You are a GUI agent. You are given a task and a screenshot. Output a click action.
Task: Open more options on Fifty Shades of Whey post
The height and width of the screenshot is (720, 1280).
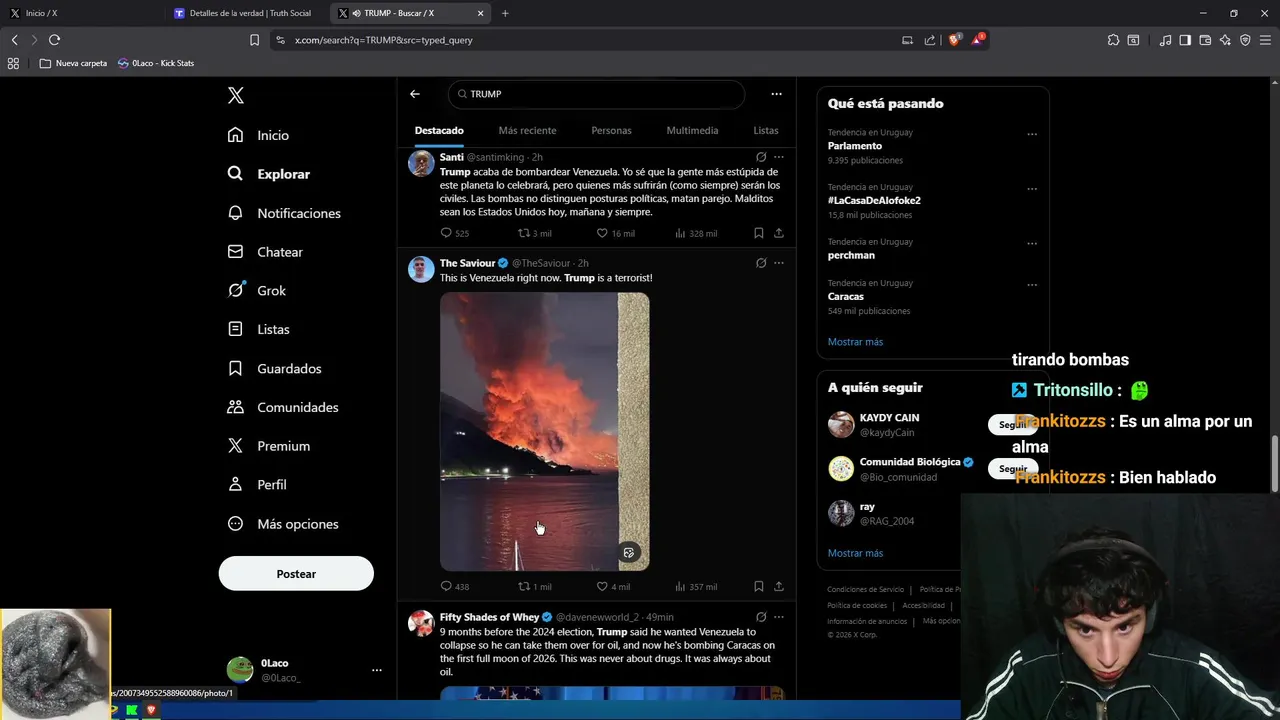pyautogui.click(x=779, y=617)
